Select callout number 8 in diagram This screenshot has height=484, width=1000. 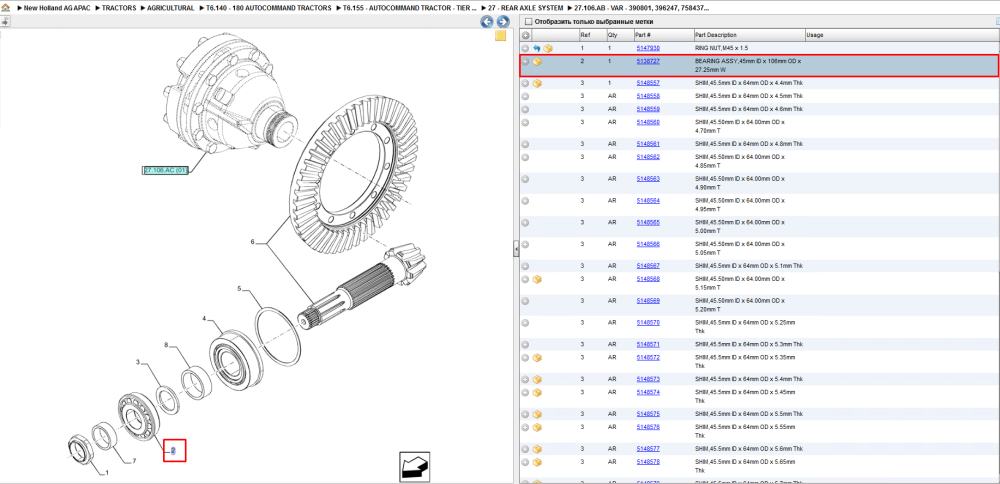click(x=166, y=345)
